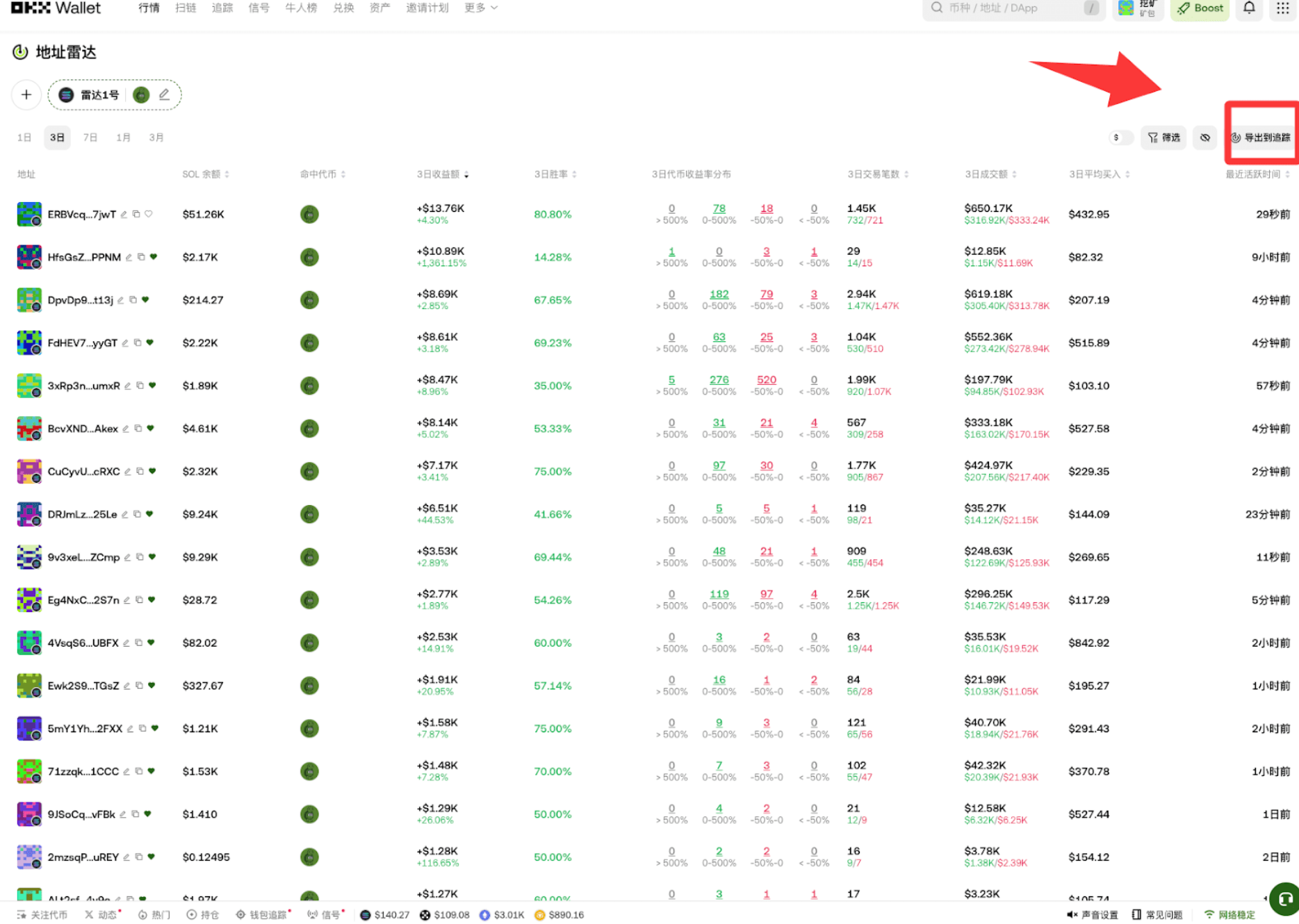Click the 导出到追踪 export button
The image size is (1299, 924).
[x=1261, y=138]
